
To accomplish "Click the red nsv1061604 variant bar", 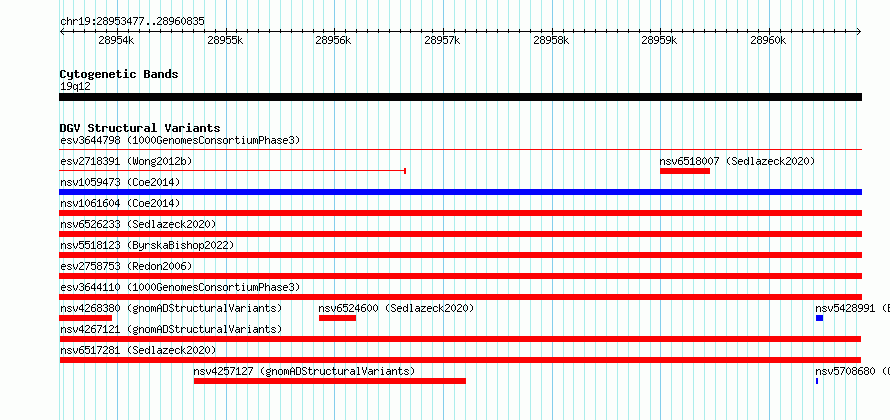I will pyautogui.click(x=460, y=213).
